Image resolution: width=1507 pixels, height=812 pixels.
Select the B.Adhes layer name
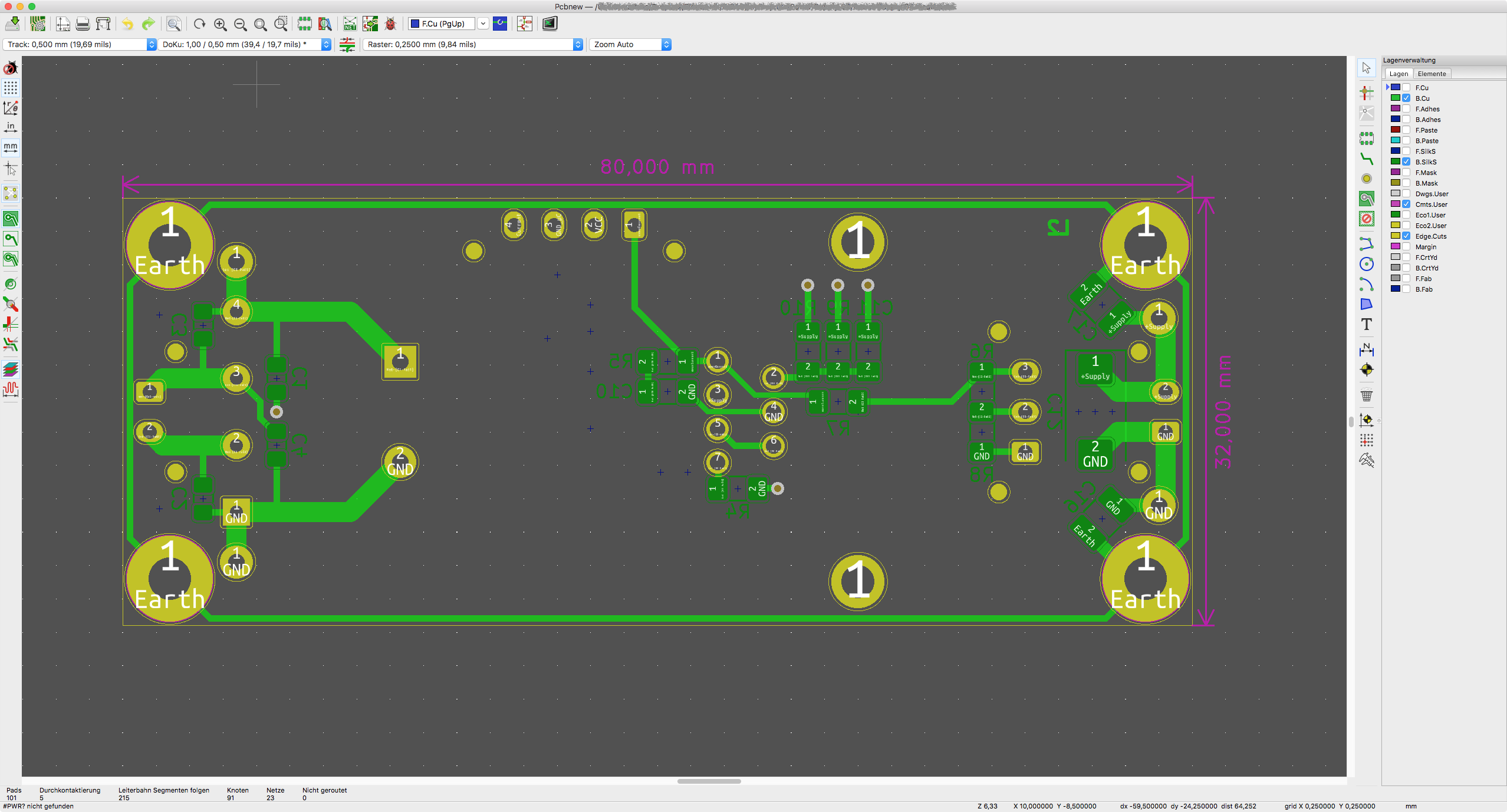1427,120
